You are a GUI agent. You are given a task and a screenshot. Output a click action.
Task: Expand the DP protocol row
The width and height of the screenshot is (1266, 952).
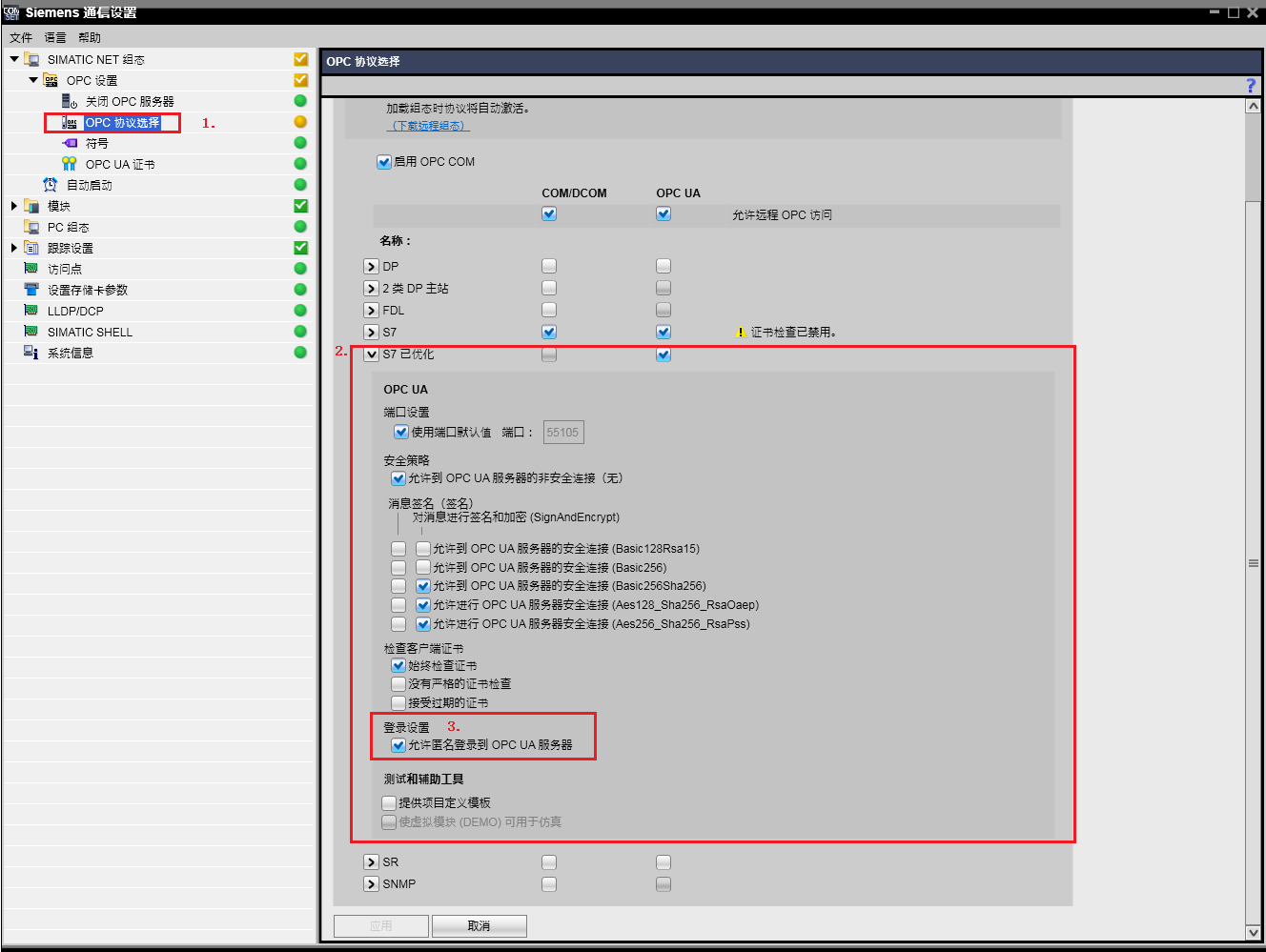coord(372,267)
